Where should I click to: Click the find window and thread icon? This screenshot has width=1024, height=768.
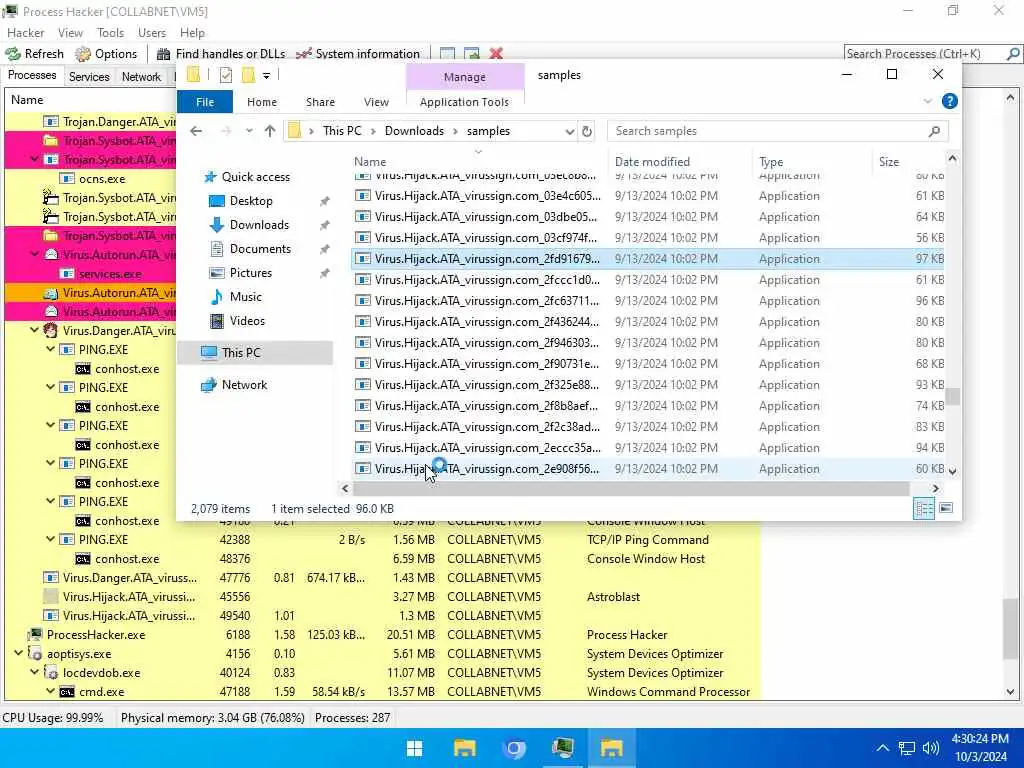coord(472,54)
